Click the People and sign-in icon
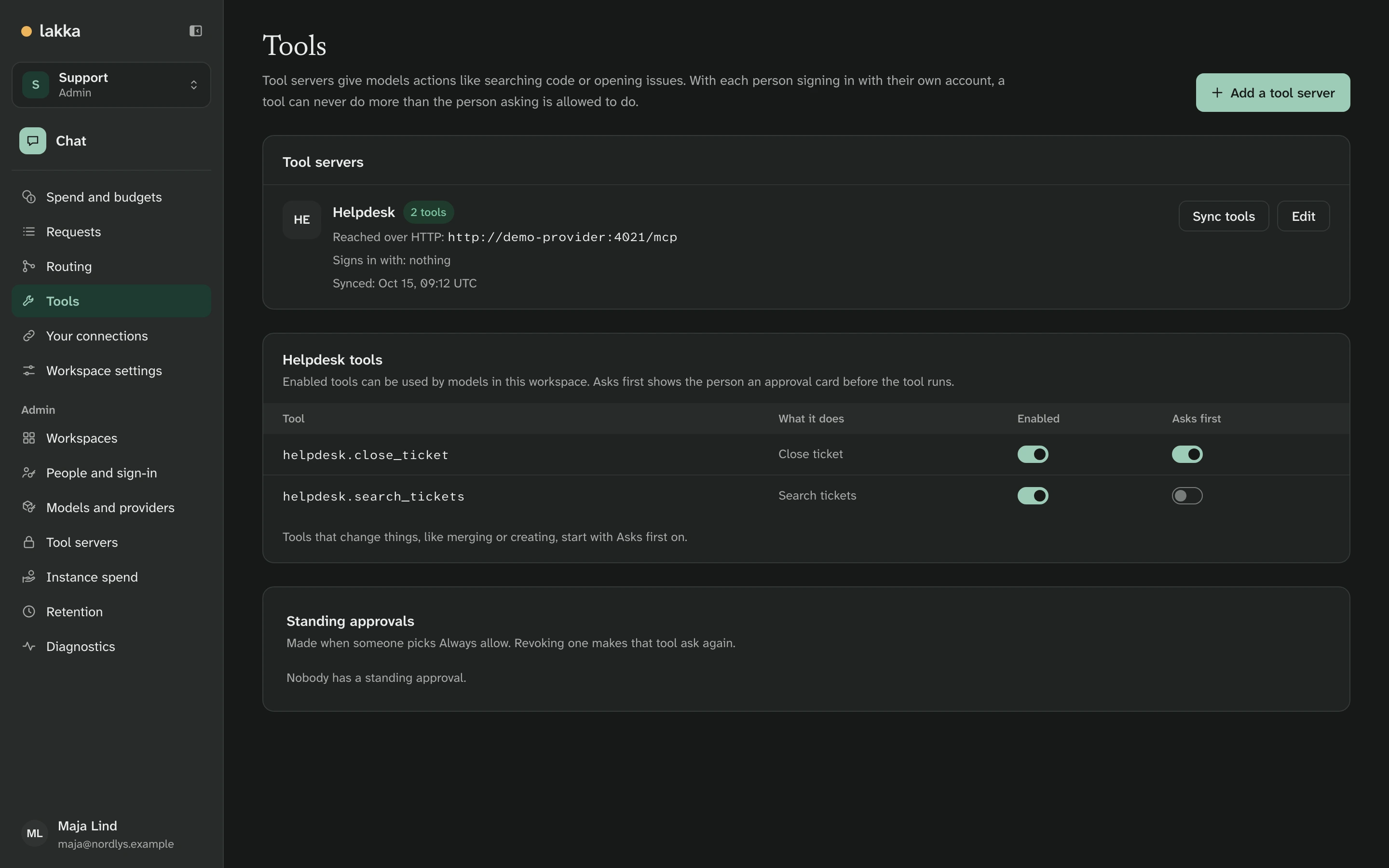 pyautogui.click(x=29, y=473)
